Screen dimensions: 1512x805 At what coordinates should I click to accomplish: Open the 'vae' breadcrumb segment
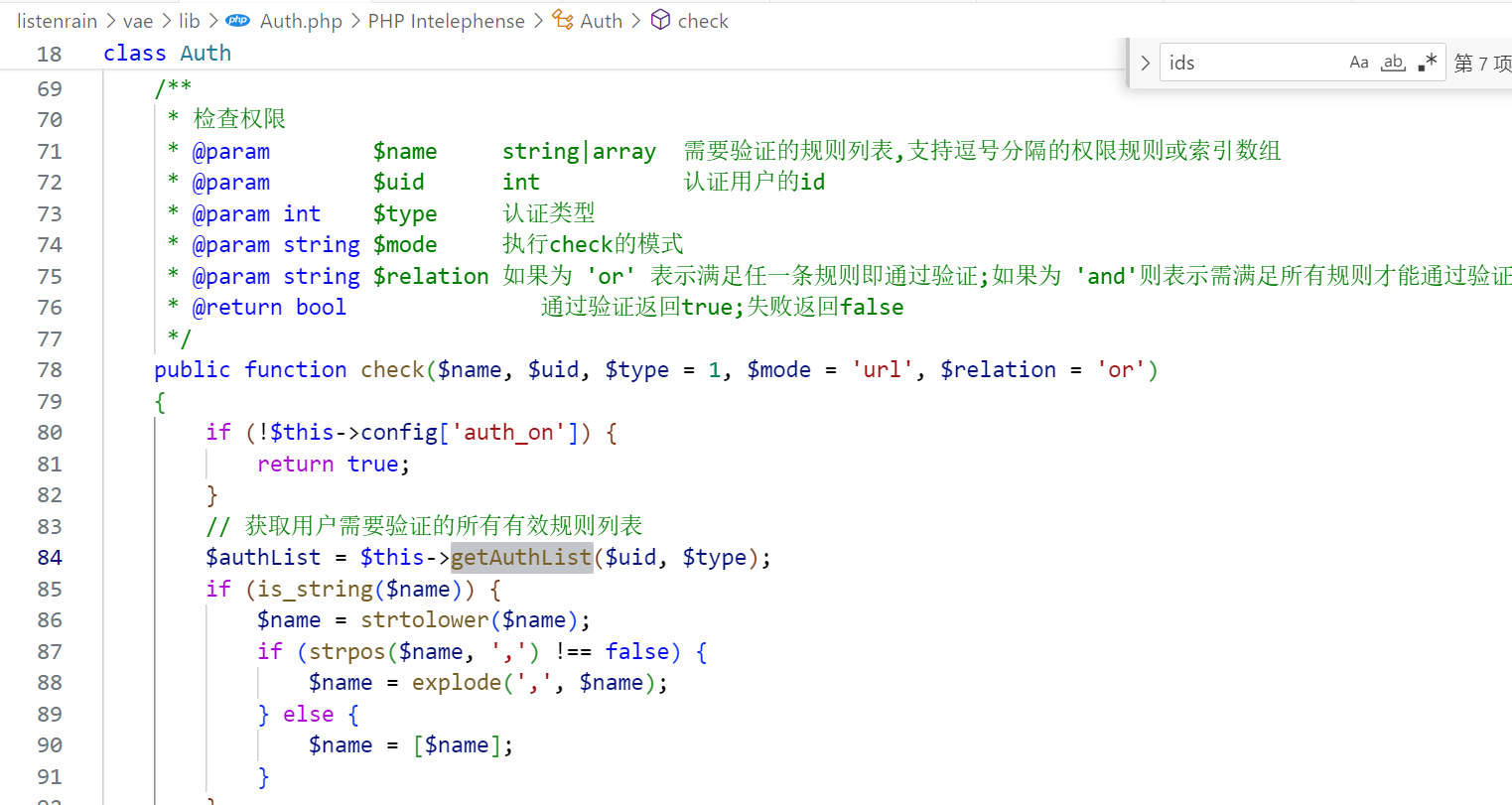[x=138, y=21]
